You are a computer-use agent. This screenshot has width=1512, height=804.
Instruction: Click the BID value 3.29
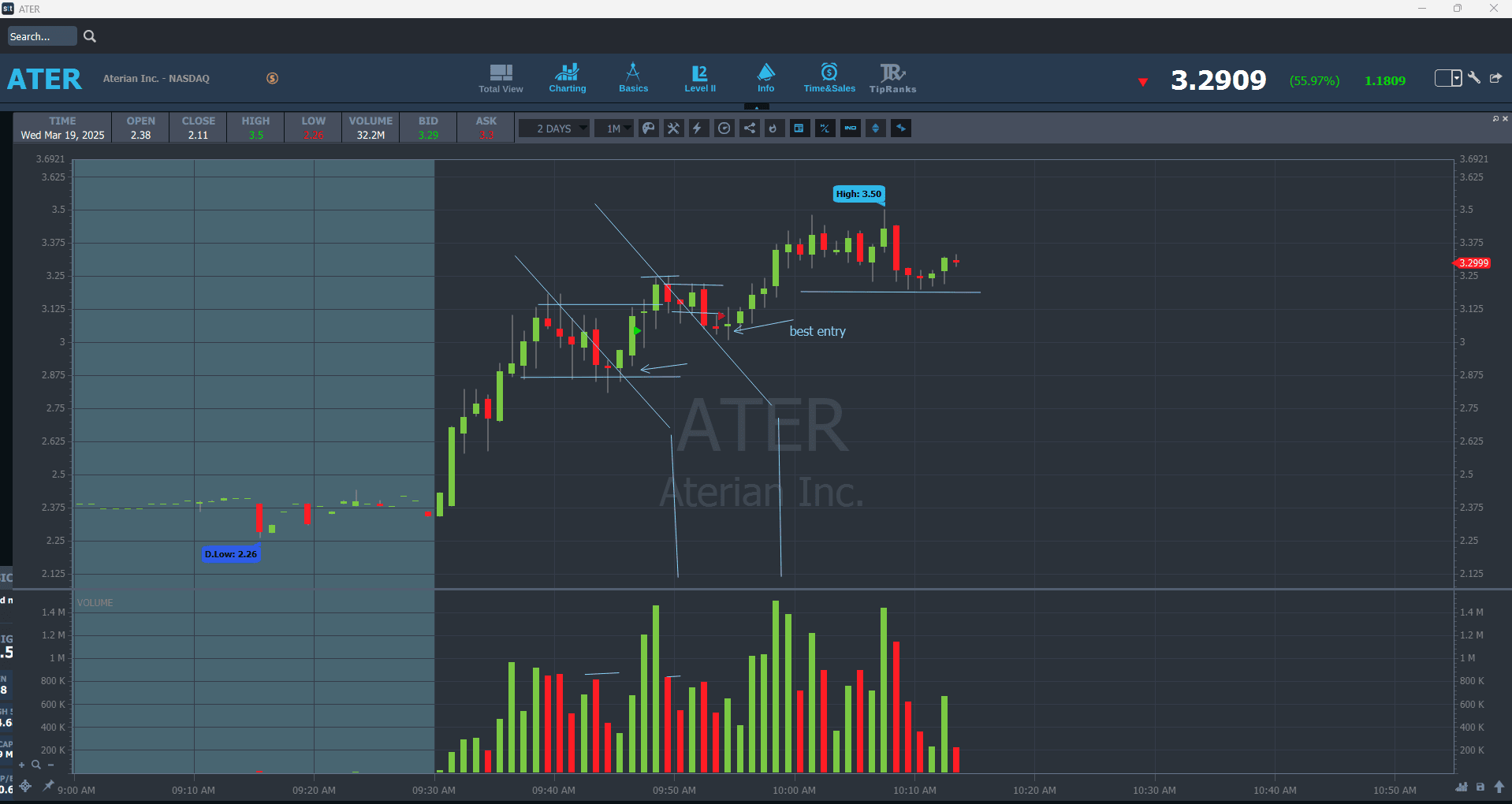(428, 135)
